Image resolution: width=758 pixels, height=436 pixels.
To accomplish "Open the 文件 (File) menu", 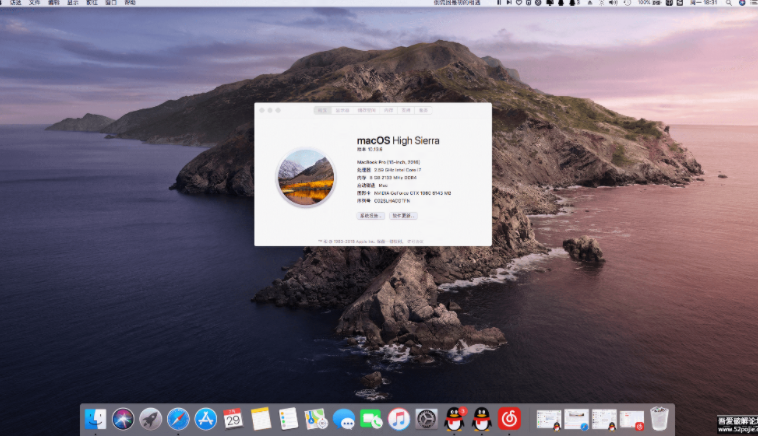I will (x=35, y=3).
